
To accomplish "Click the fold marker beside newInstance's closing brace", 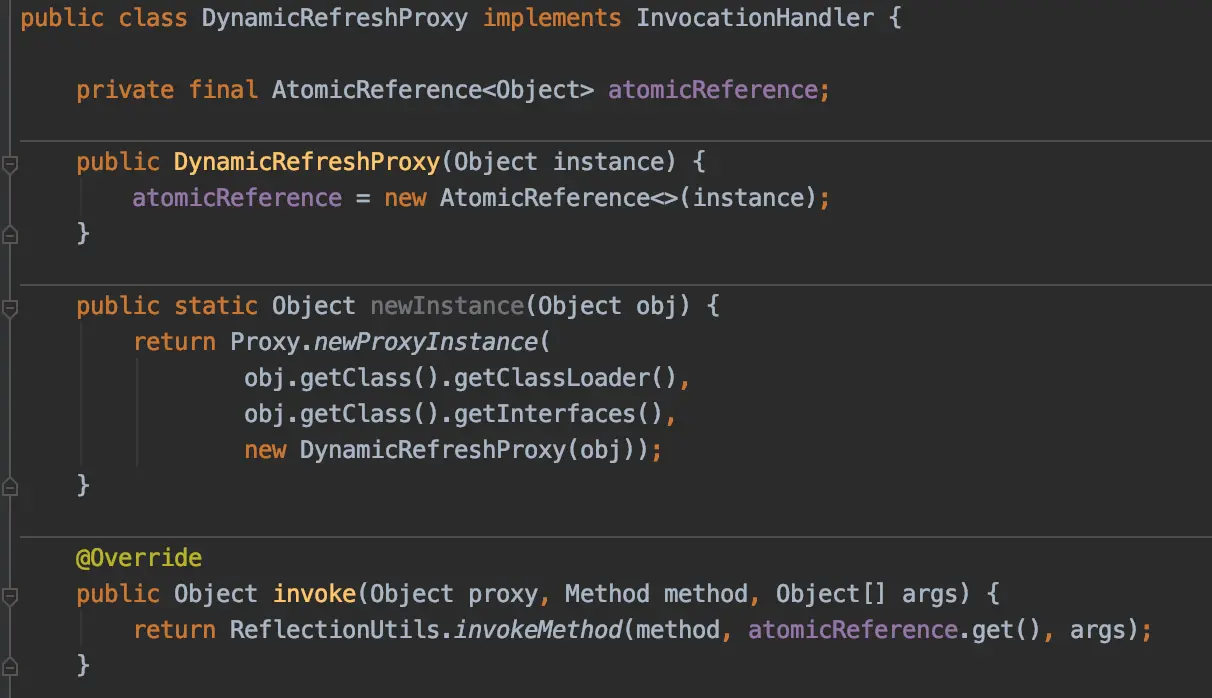I will click(x=10, y=485).
